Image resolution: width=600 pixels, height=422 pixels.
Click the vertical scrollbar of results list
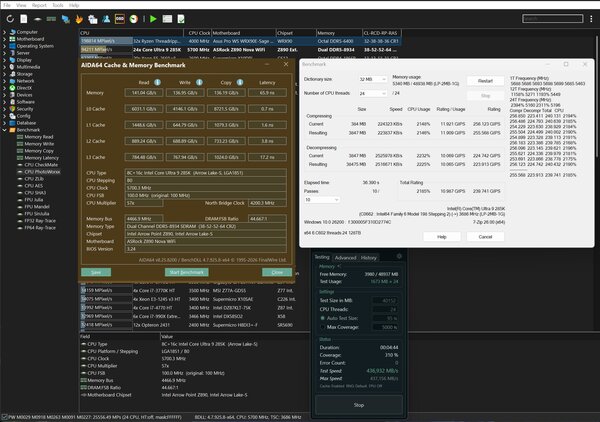click(x=597, y=96)
